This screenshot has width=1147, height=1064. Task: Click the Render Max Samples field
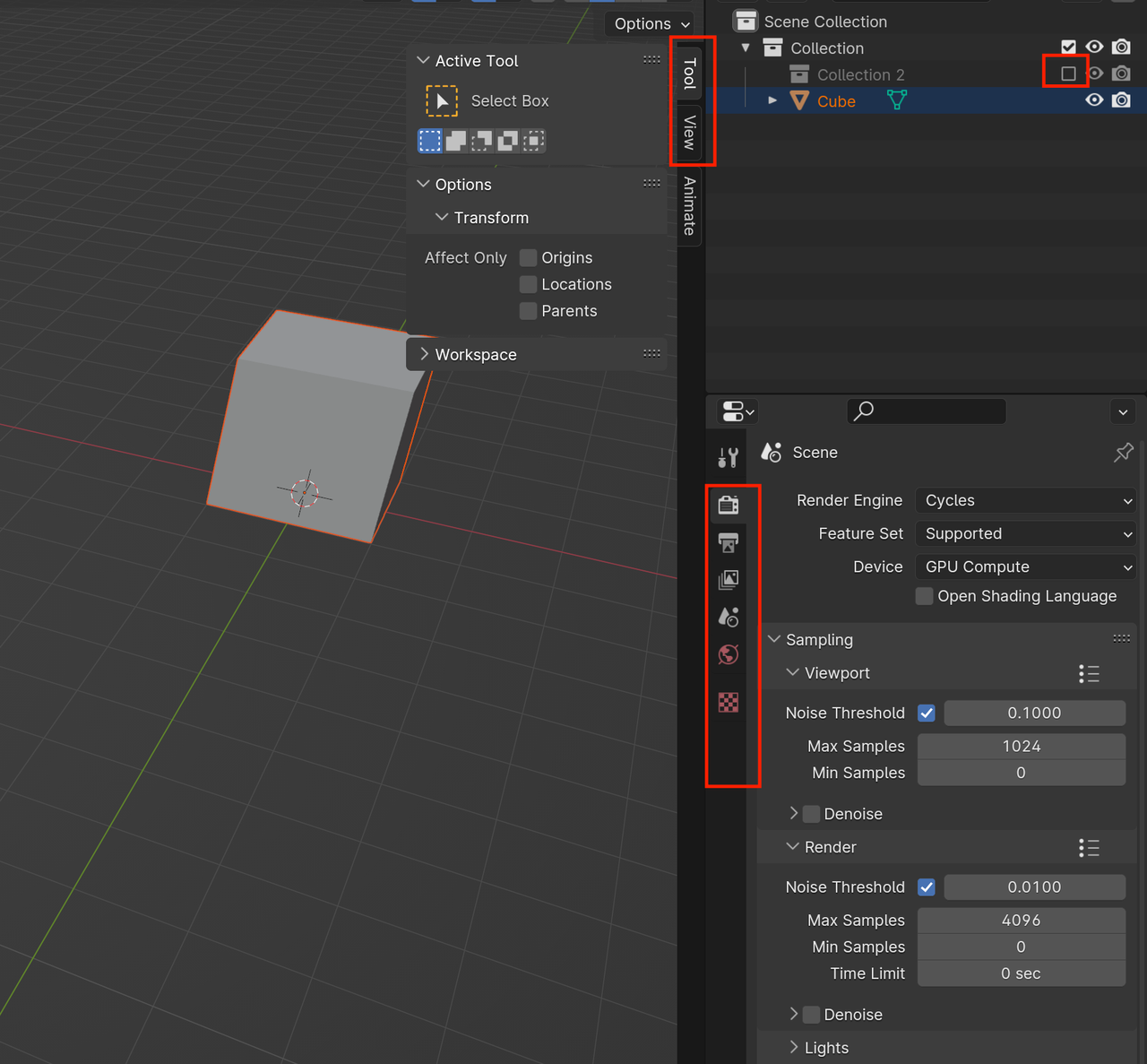click(x=1021, y=921)
